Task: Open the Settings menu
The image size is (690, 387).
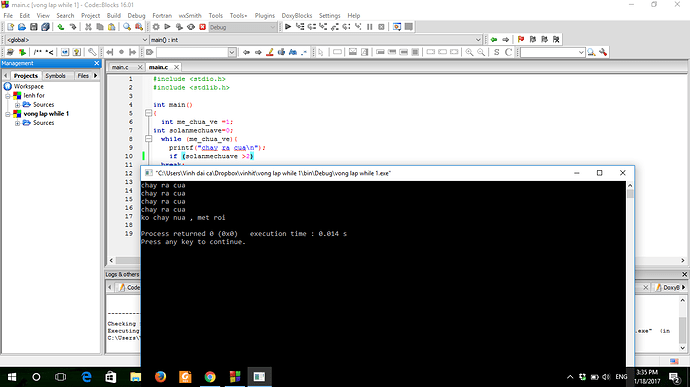Action: point(330,15)
